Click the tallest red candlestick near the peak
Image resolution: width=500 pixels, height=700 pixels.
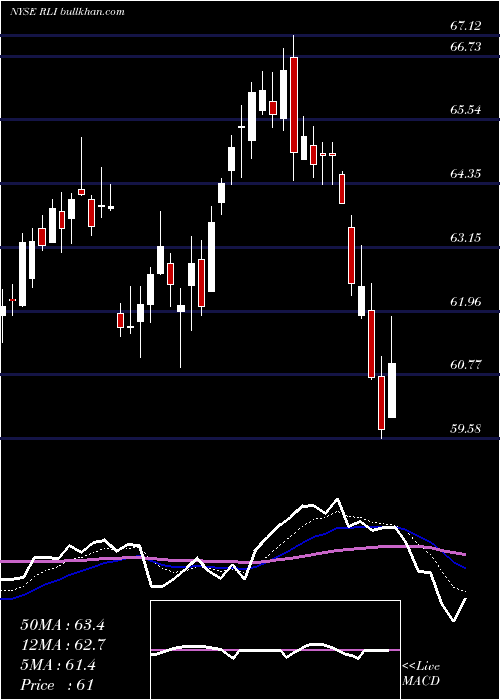294,105
